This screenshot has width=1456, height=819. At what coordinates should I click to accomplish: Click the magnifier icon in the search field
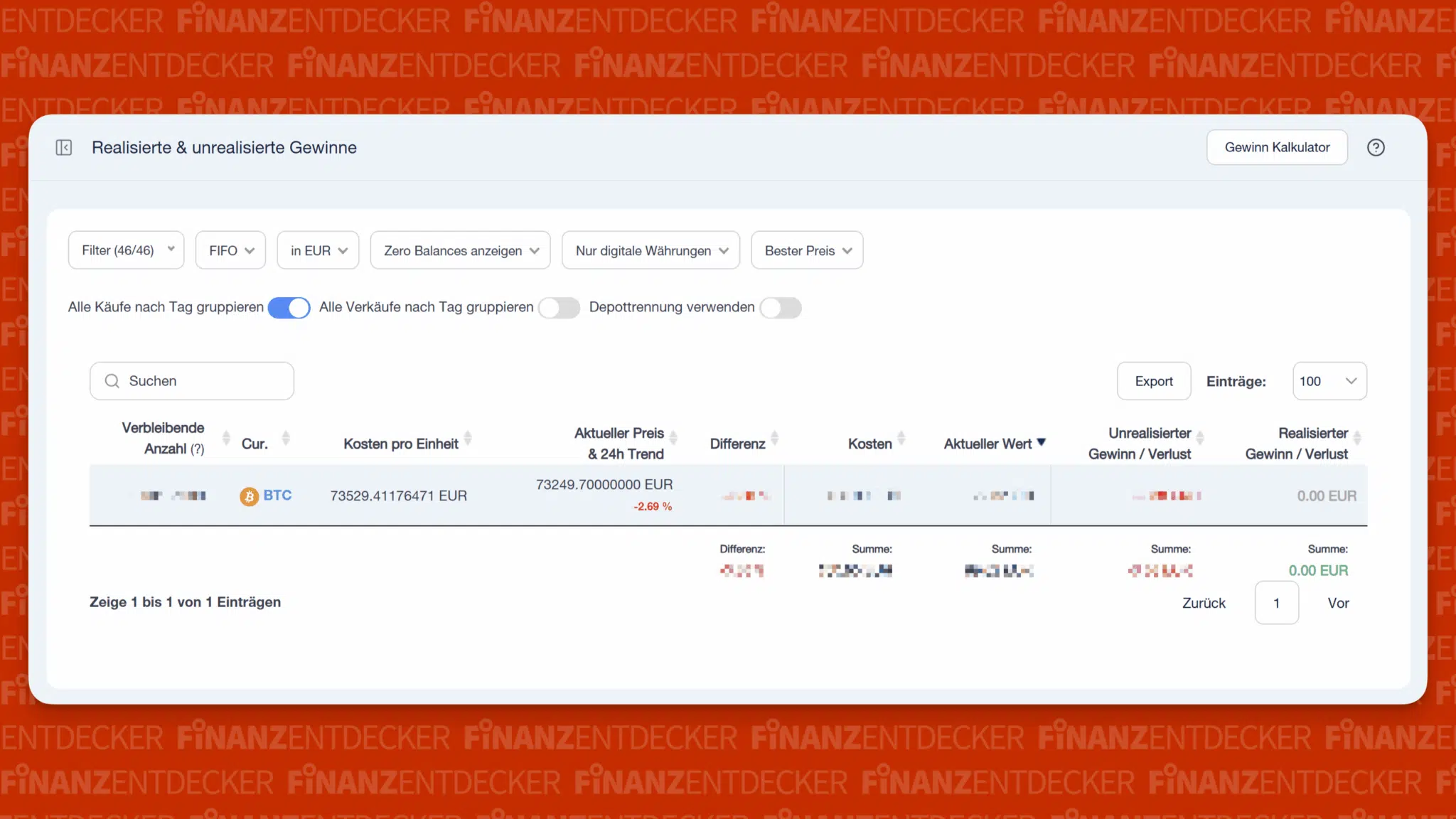(x=112, y=381)
